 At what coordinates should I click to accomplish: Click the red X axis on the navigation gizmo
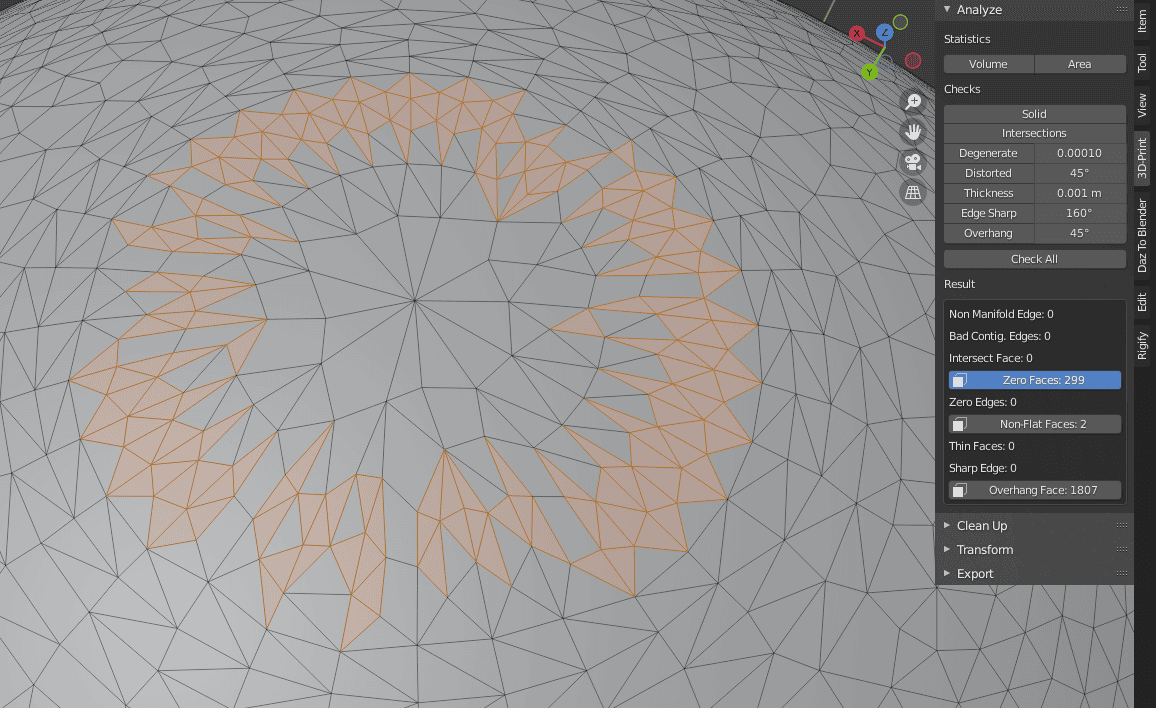857,33
